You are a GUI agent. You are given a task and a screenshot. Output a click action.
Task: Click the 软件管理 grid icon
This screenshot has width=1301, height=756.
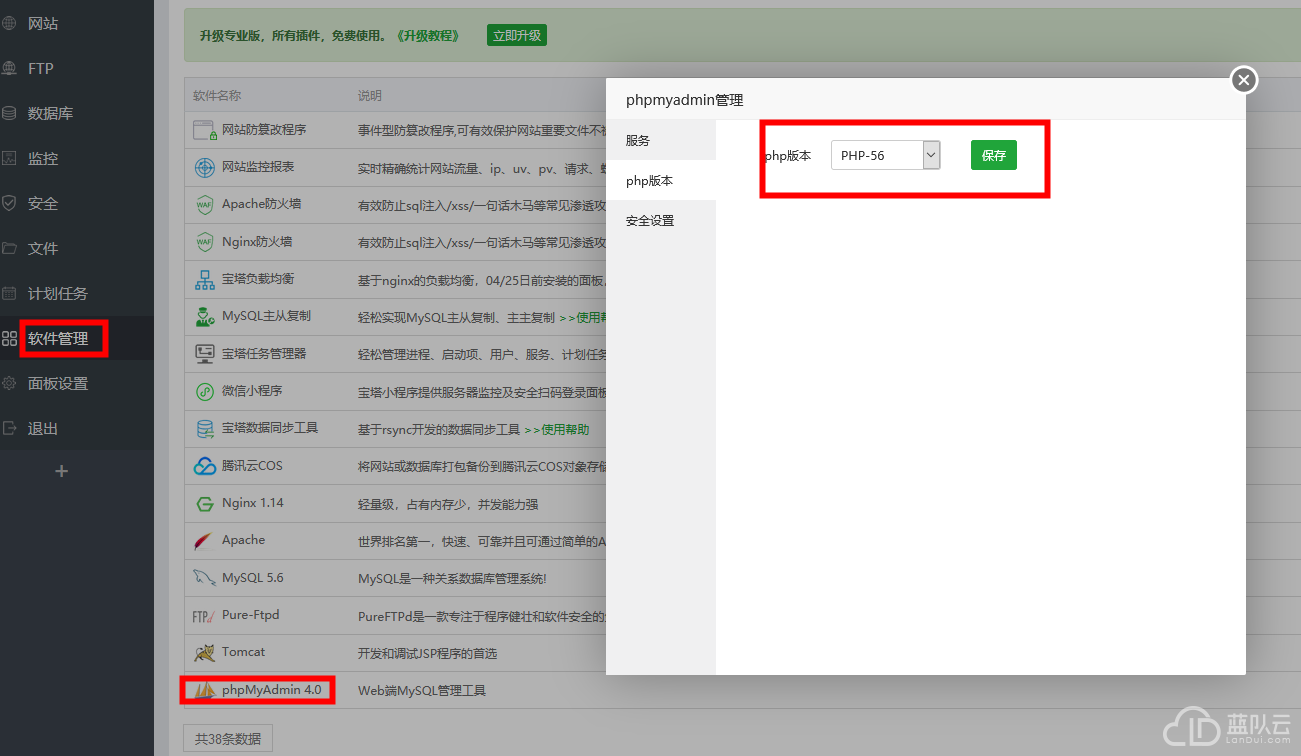tap(9, 338)
